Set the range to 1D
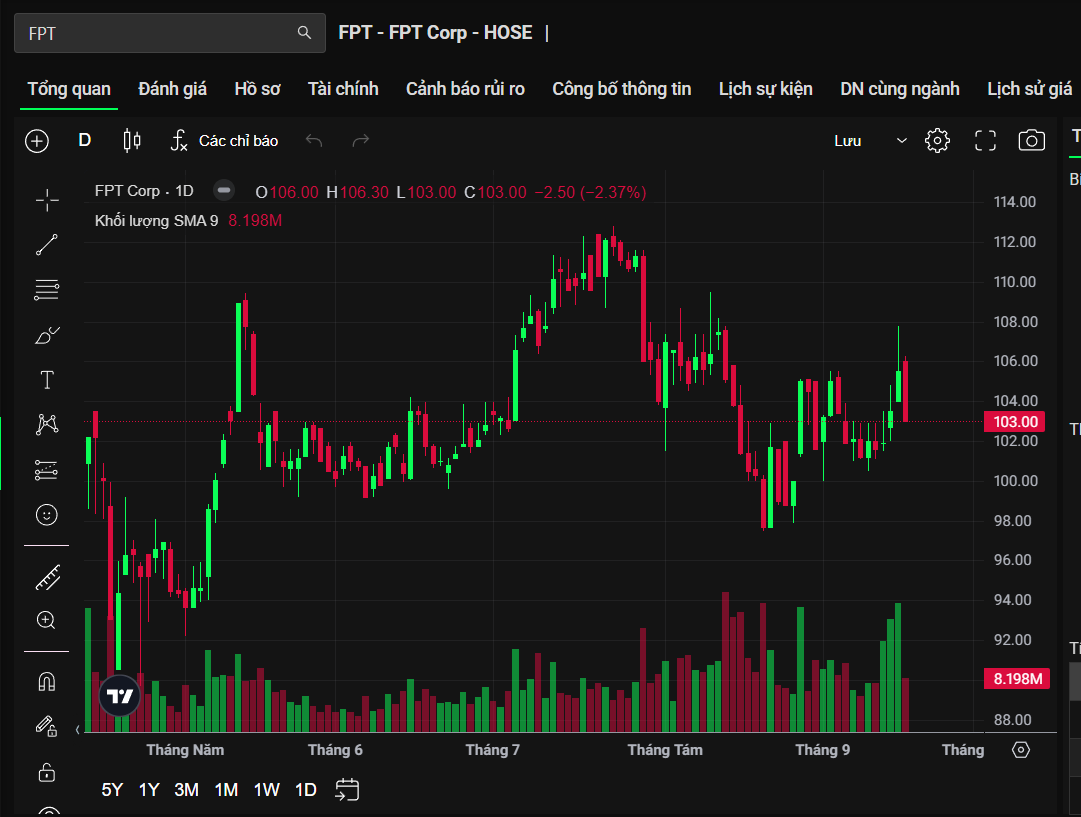 [x=305, y=789]
